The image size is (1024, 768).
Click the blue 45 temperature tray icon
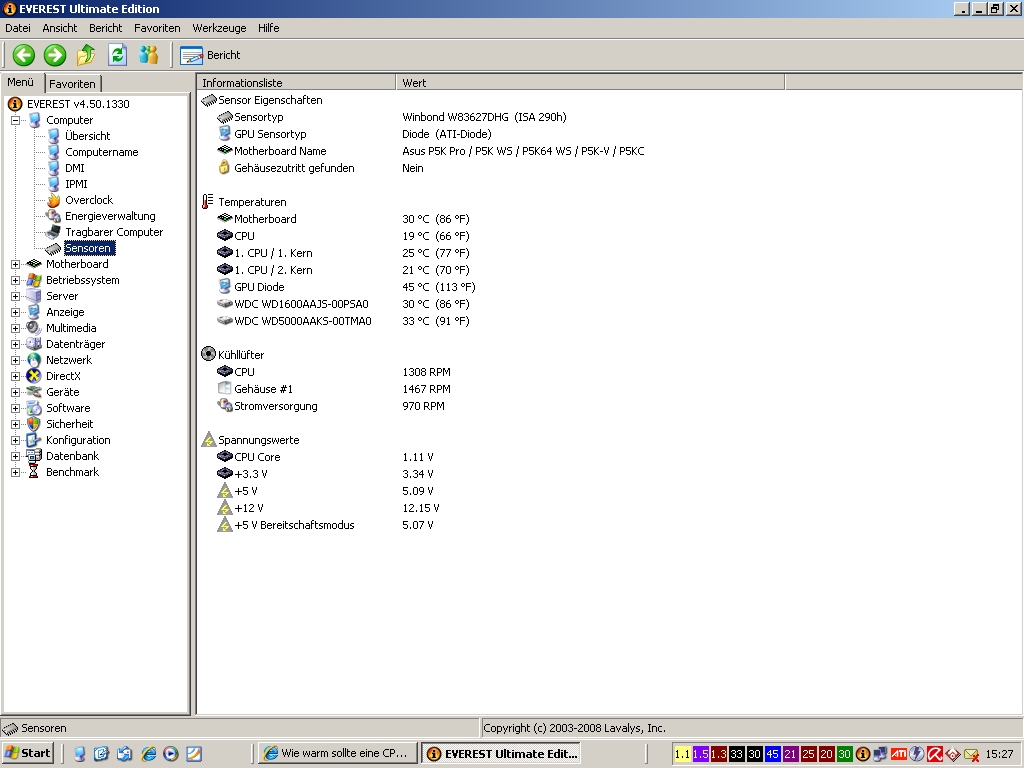(772, 754)
